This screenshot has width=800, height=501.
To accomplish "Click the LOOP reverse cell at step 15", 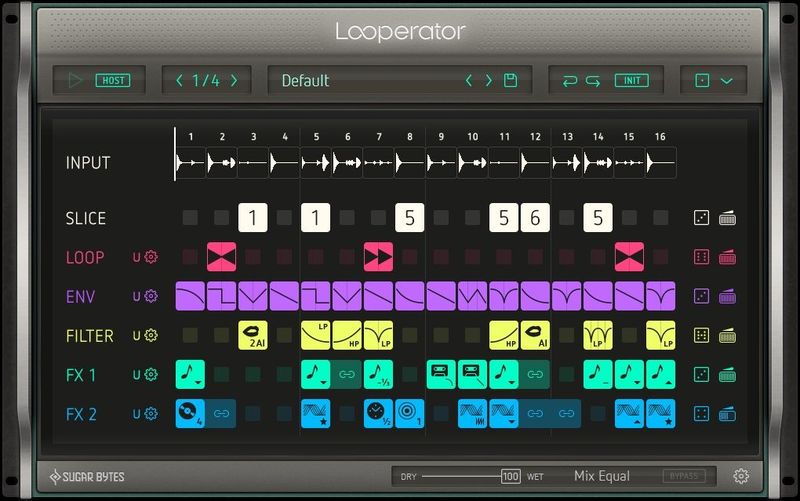I will 629,257.
